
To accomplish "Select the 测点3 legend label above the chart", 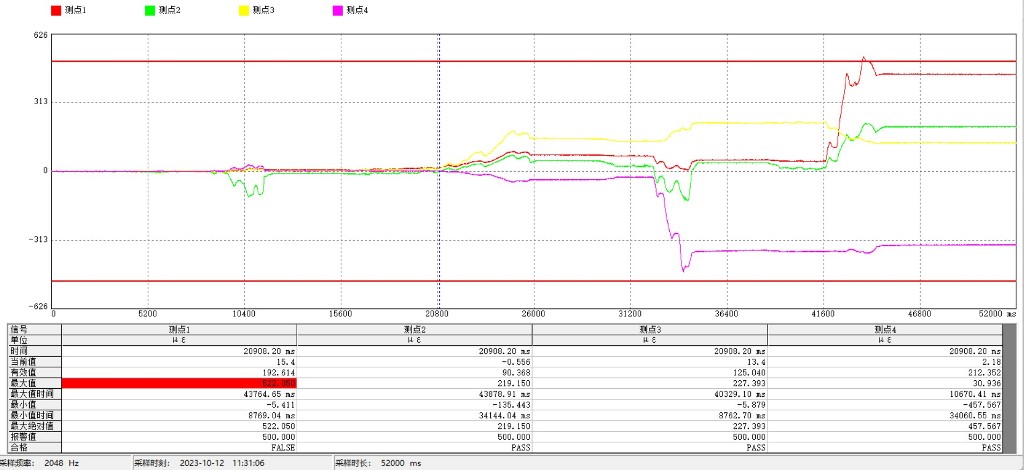I will pos(262,10).
